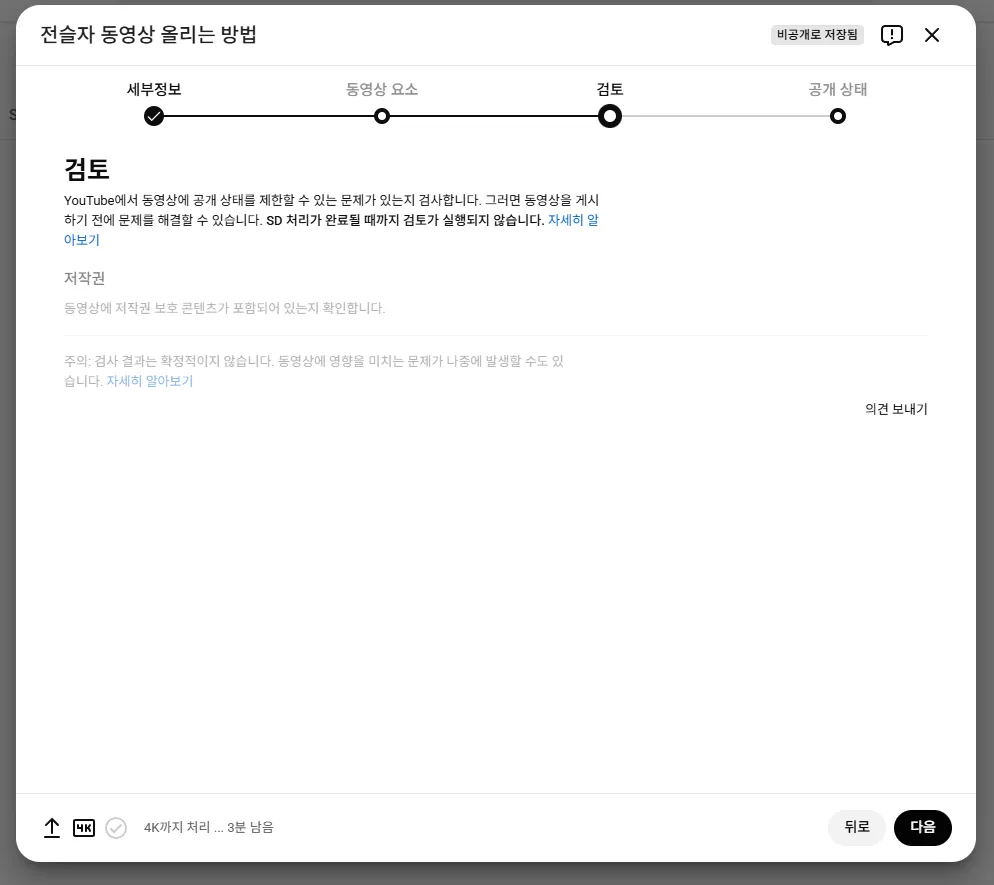This screenshot has width=994, height=885.
Task: Click the checks complete checkmark icon
Action: 116,828
